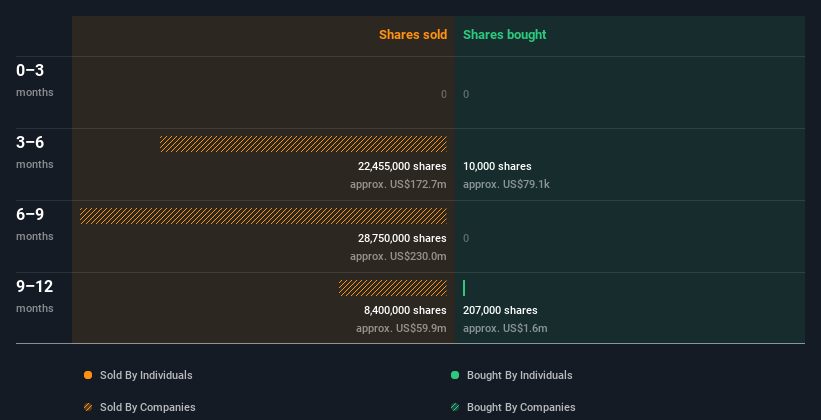Select the Bought By Individuals legend label
This screenshot has width=821, height=420.
pyautogui.click(x=519, y=375)
